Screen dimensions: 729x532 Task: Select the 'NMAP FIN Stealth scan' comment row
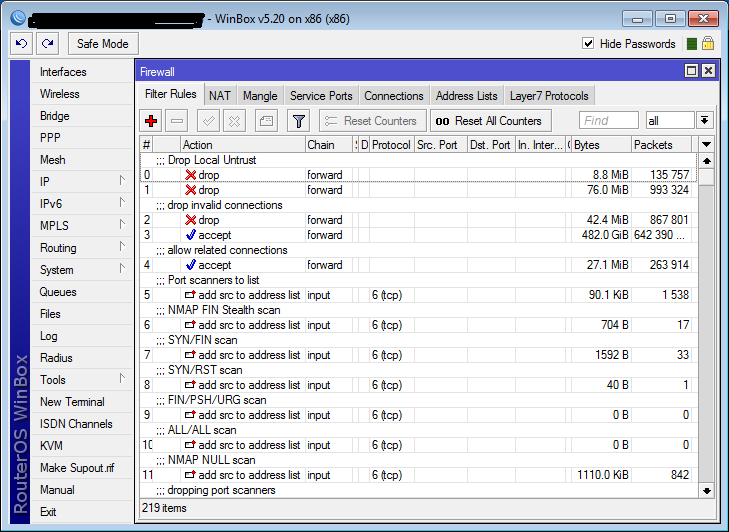click(x=418, y=310)
